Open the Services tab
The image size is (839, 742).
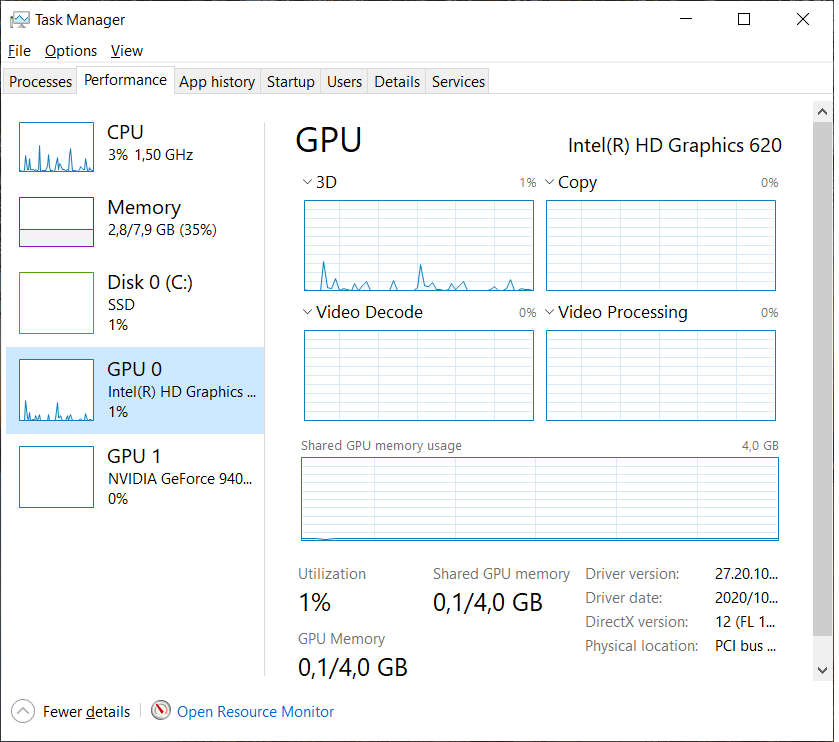tap(458, 82)
